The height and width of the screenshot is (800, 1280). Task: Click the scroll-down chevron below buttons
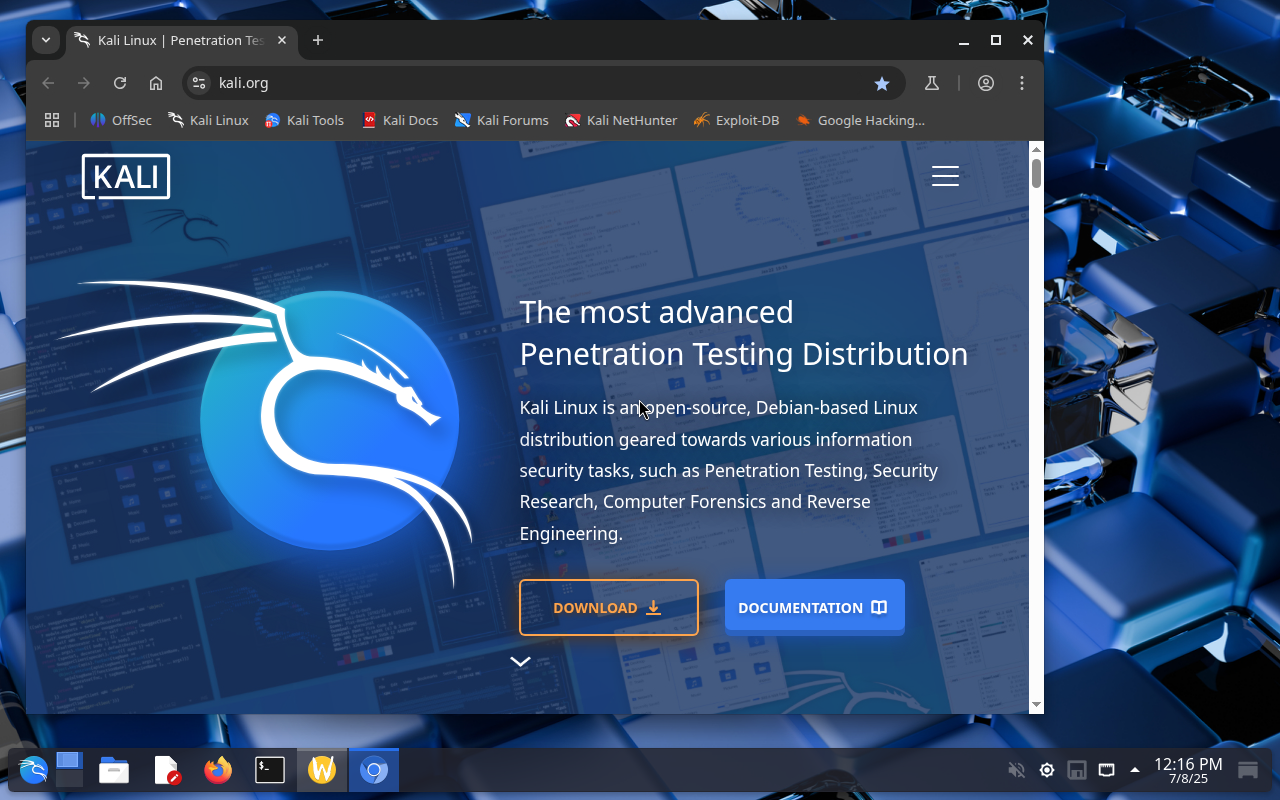coord(520,661)
